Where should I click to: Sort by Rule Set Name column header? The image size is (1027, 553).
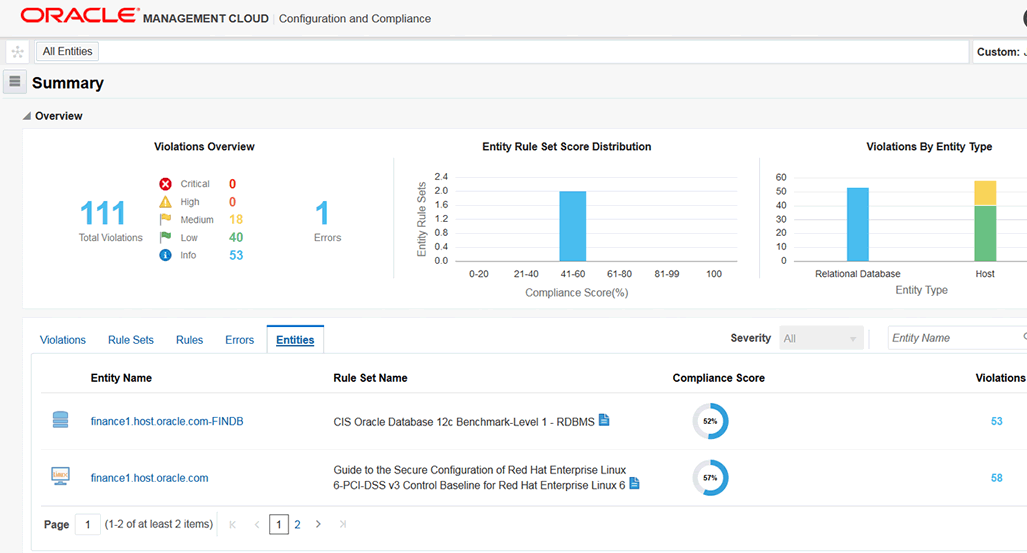point(370,378)
